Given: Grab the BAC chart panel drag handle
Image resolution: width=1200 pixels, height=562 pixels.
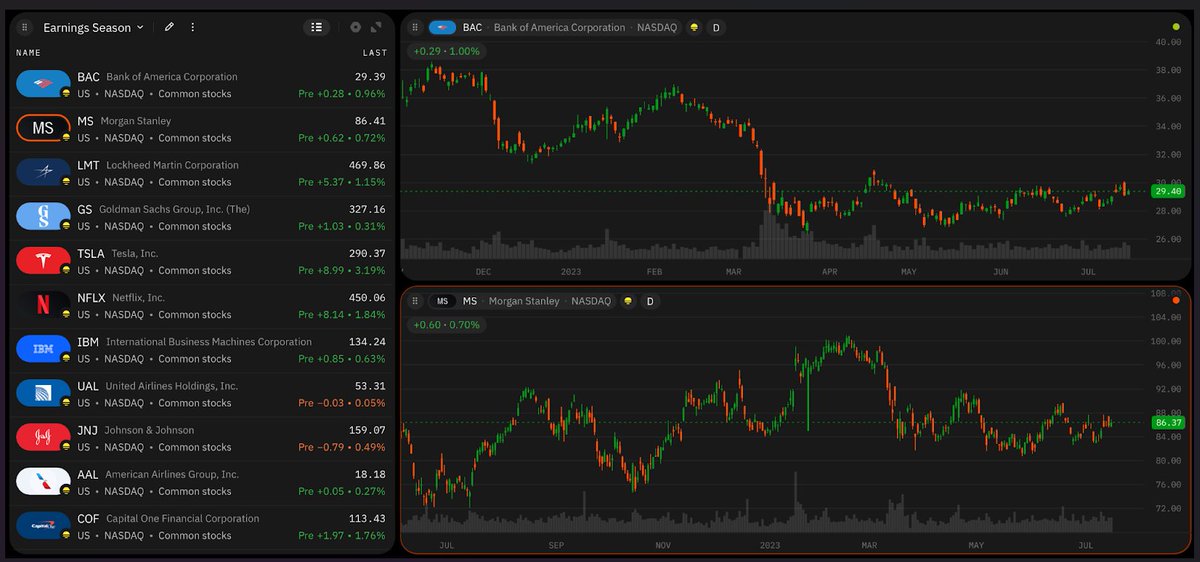Looking at the screenshot, I should pos(414,27).
